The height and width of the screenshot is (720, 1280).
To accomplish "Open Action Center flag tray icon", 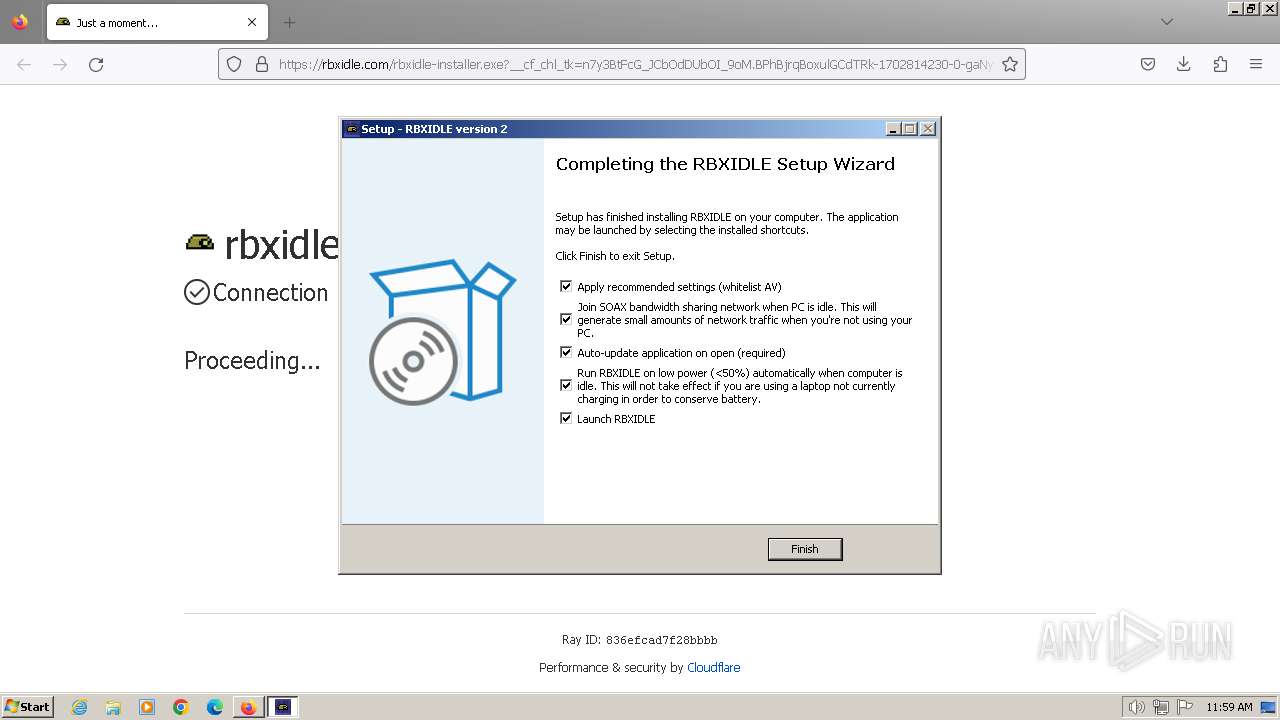I will coord(1185,707).
